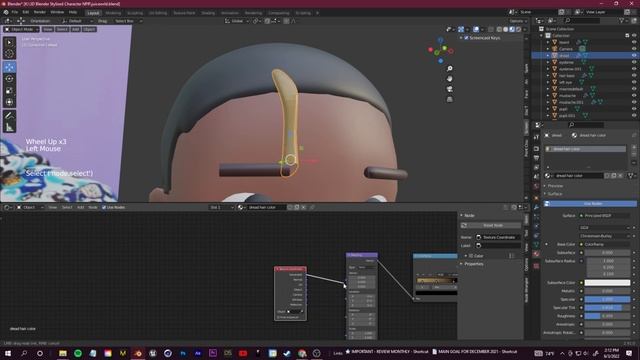Select the Move tool in the toolbar
This screenshot has height=360, width=640.
click(9, 67)
